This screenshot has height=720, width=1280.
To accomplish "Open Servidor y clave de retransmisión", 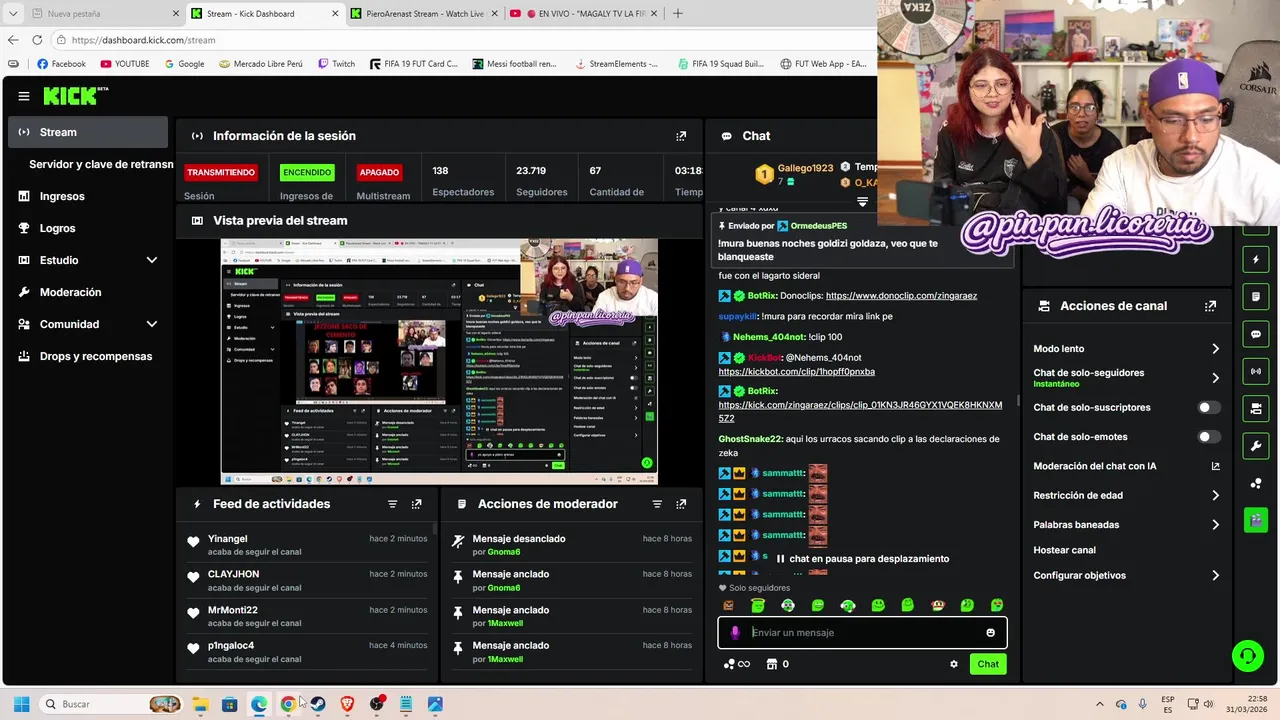I will click(100, 164).
